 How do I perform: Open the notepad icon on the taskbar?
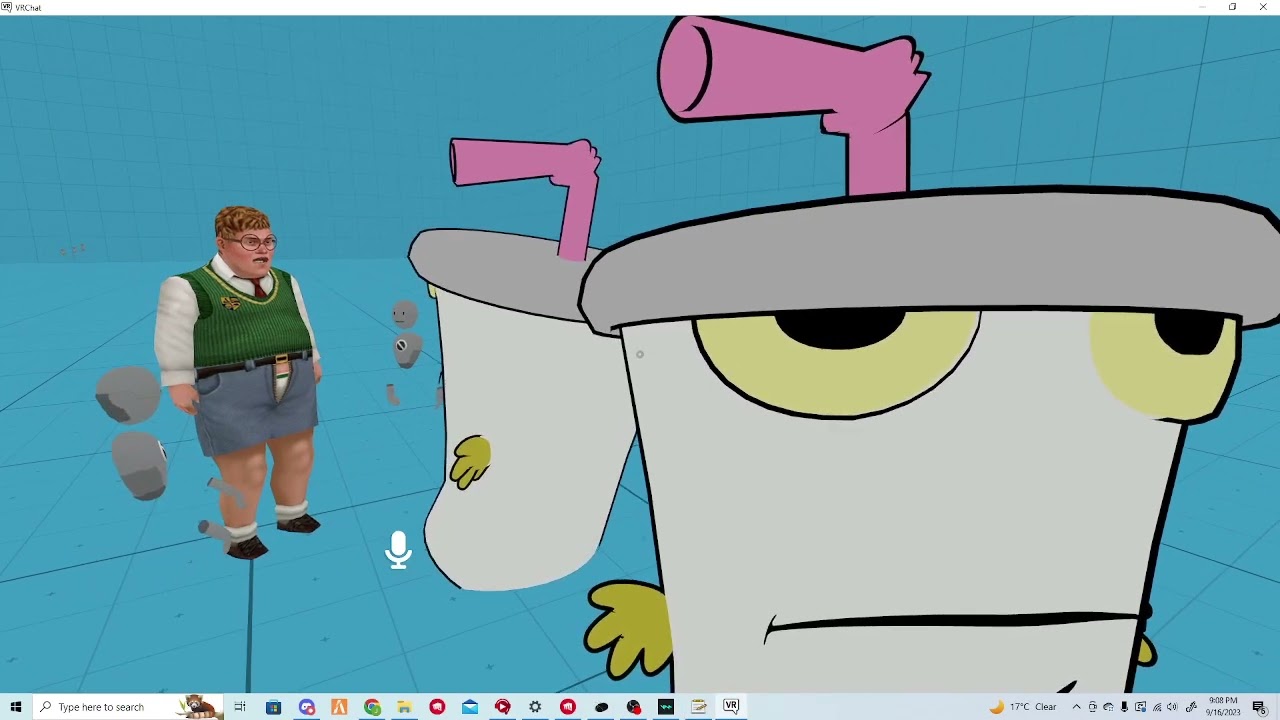[x=699, y=707]
